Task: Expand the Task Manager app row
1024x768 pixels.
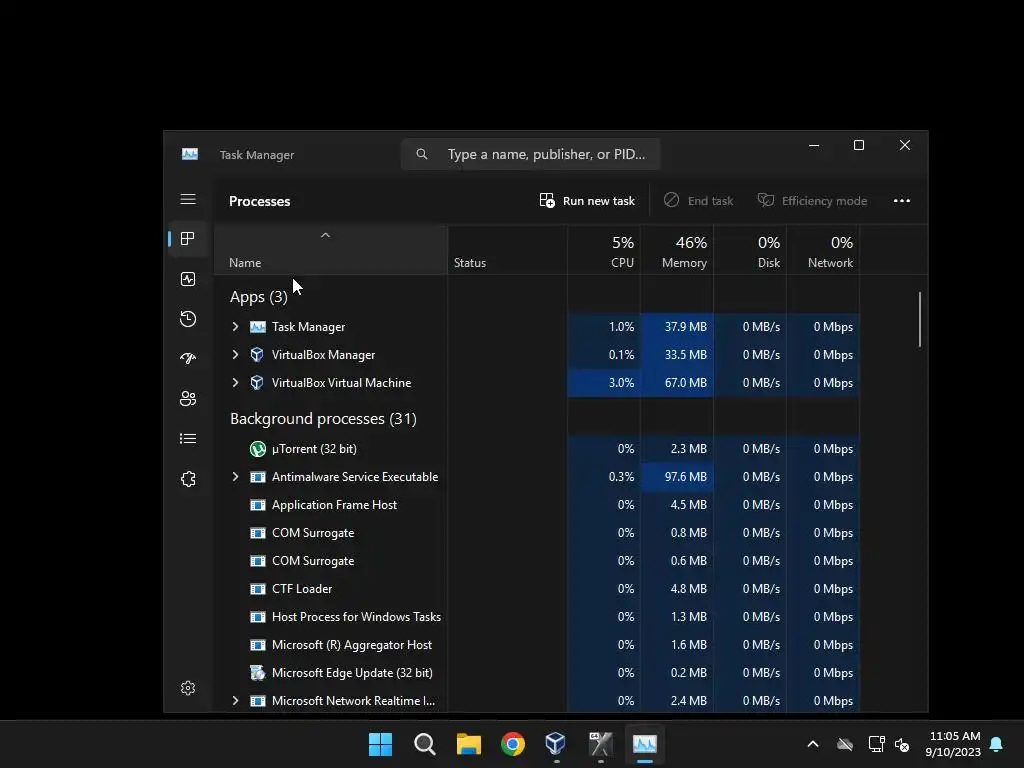Action: [235, 327]
